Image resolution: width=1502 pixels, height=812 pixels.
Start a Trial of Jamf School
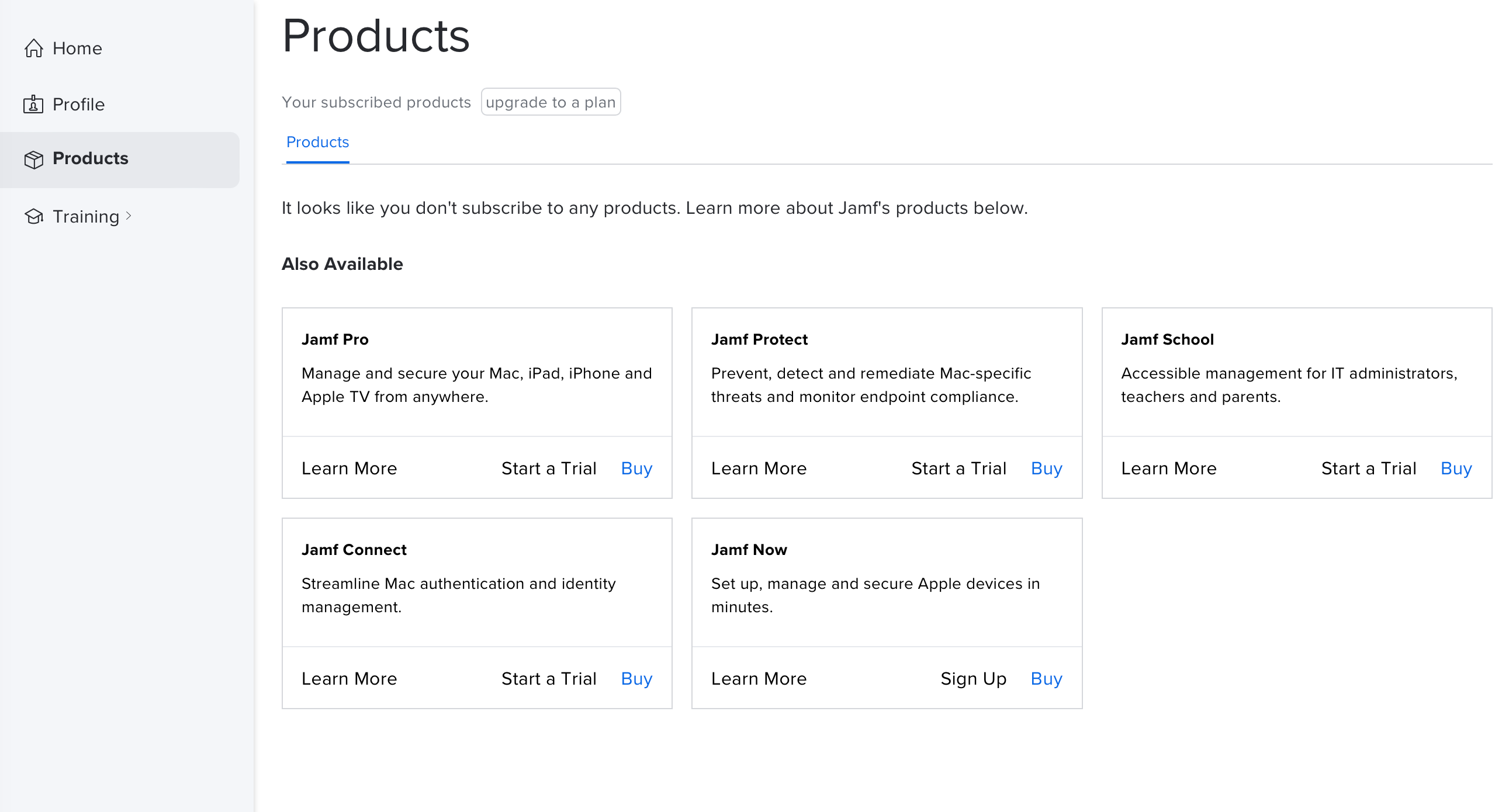[1369, 468]
